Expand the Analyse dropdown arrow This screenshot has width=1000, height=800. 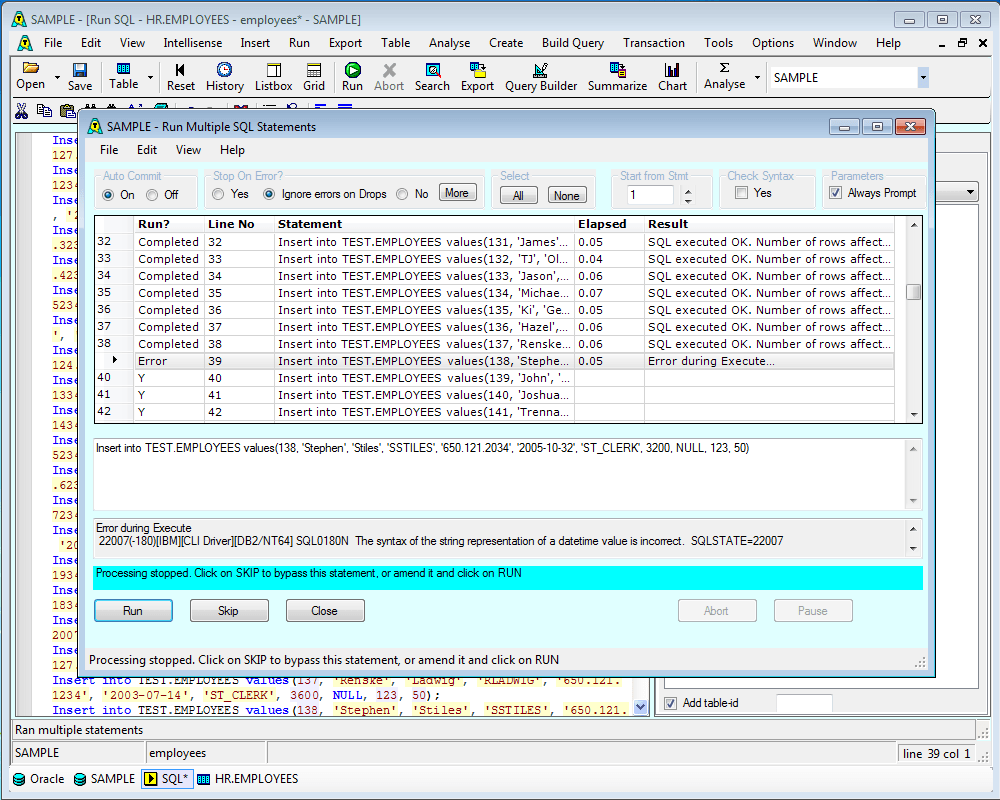pyautogui.click(x=758, y=77)
